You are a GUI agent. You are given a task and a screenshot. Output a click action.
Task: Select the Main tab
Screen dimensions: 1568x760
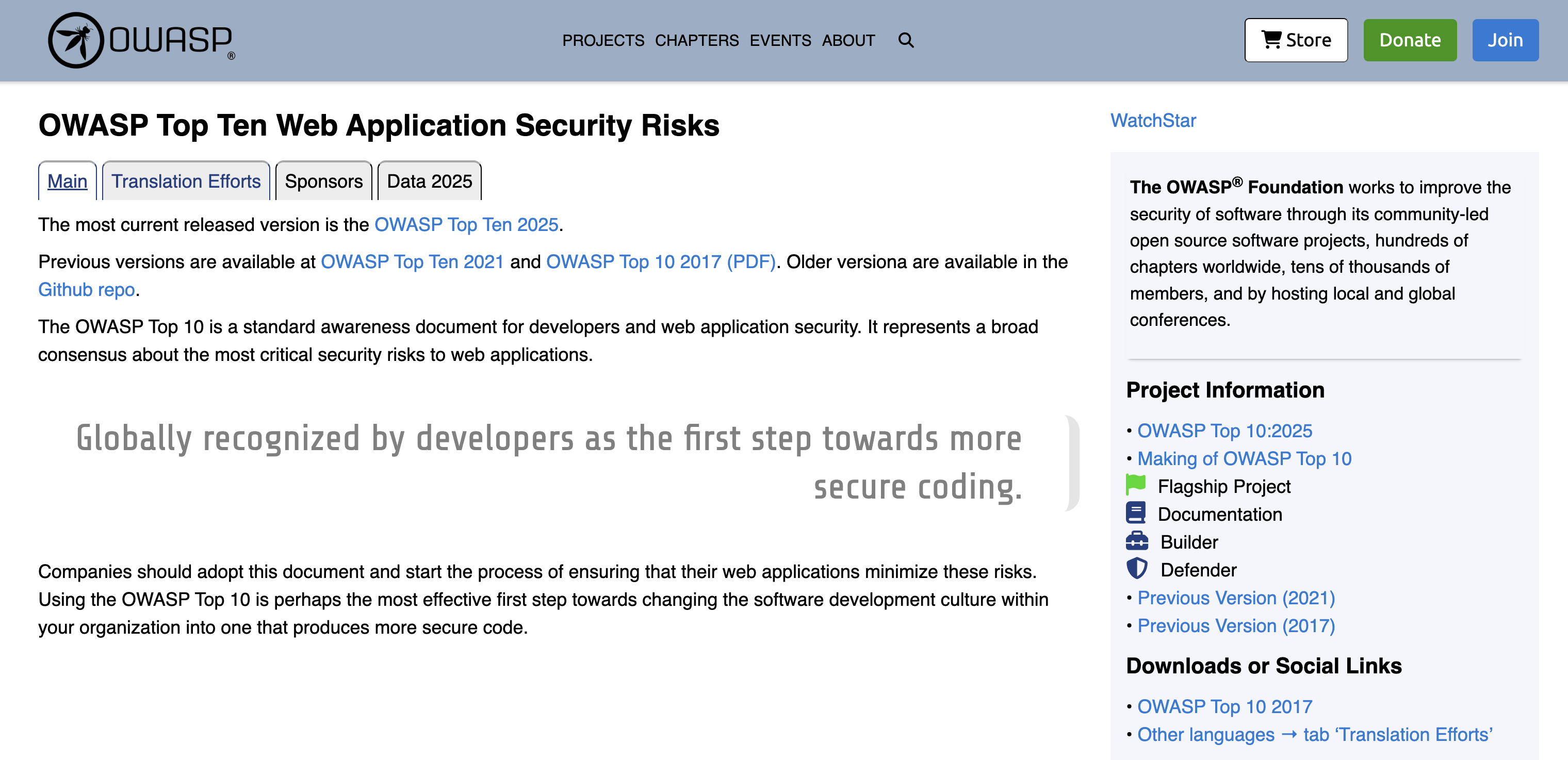(67, 181)
